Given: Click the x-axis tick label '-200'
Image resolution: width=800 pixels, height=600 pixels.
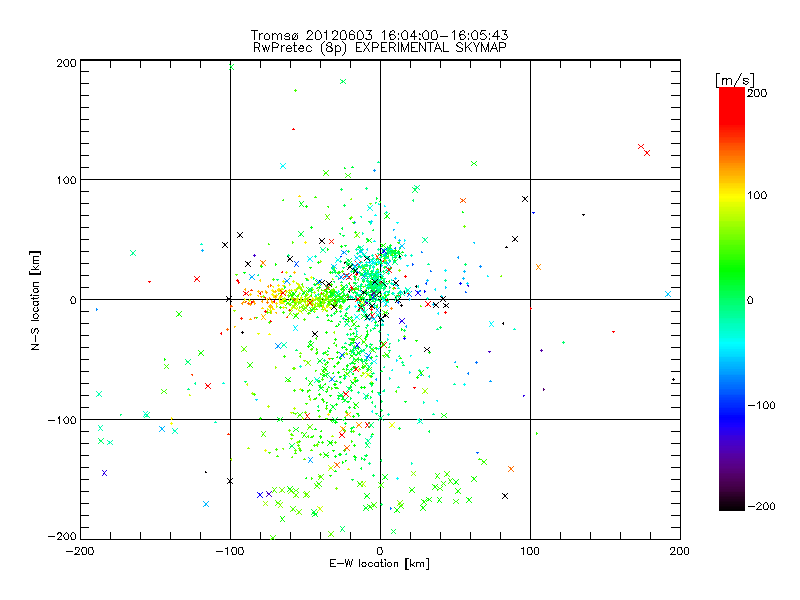Looking at the screenshot, I should tap(81, 552).
